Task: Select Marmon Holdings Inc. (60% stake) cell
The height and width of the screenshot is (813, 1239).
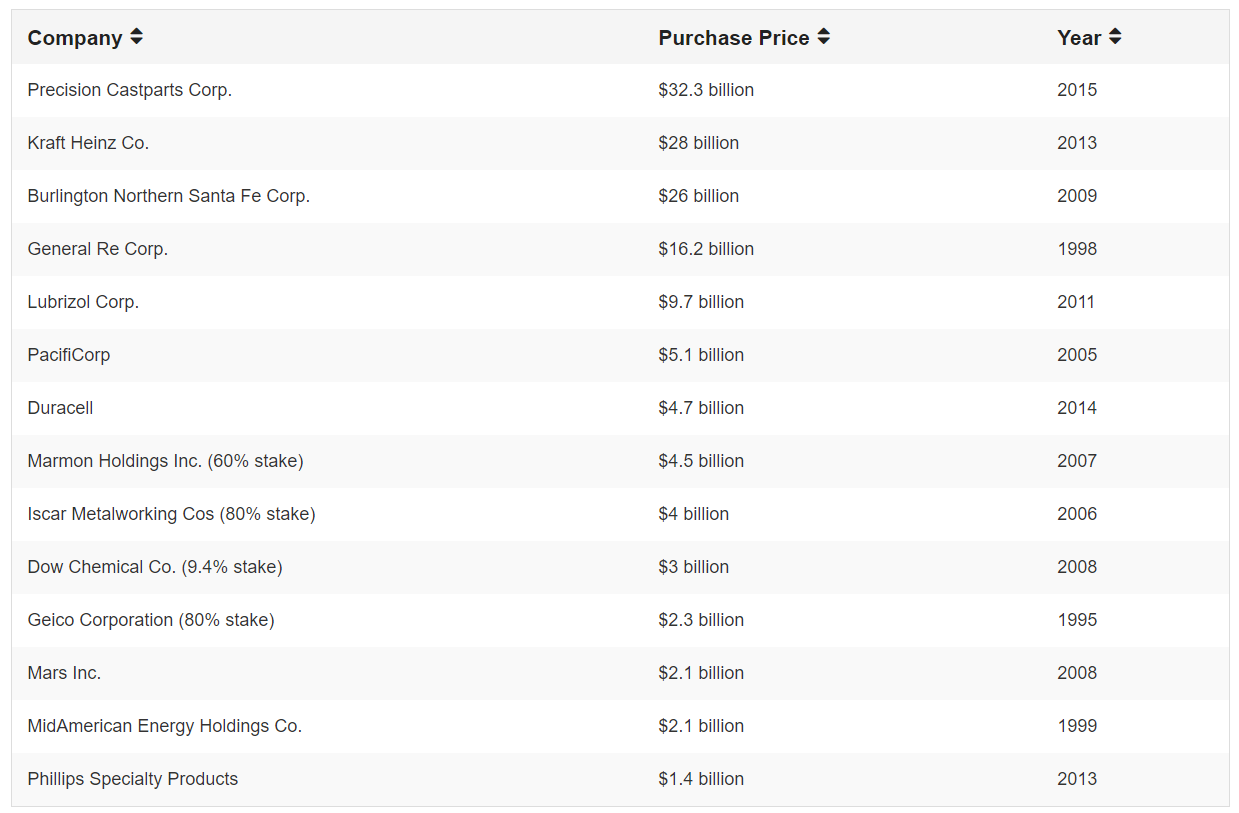Action: pyautogui.click(x=166, y=461)
